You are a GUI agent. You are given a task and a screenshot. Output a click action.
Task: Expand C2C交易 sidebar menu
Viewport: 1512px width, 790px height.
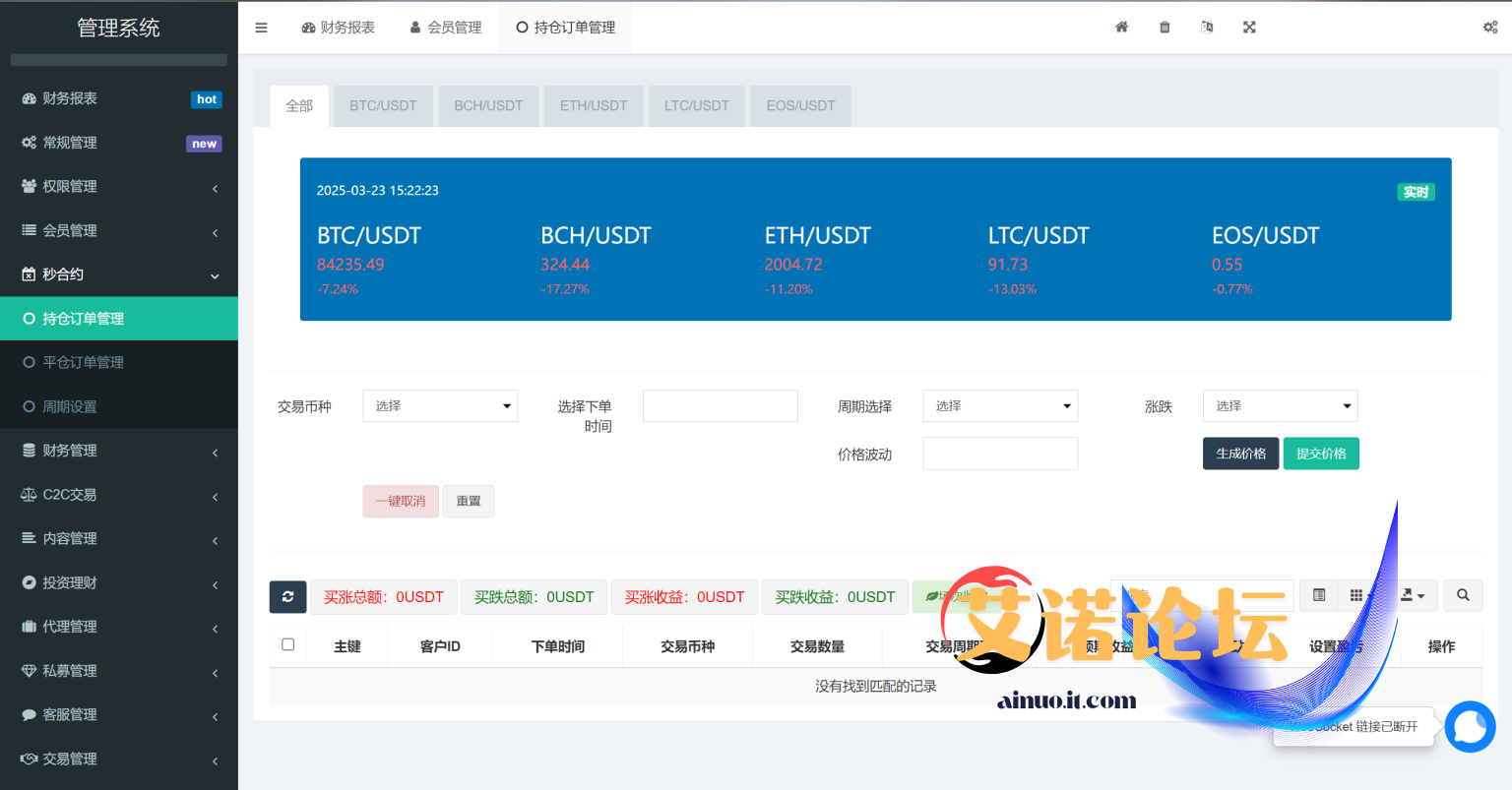coord(119,495)
